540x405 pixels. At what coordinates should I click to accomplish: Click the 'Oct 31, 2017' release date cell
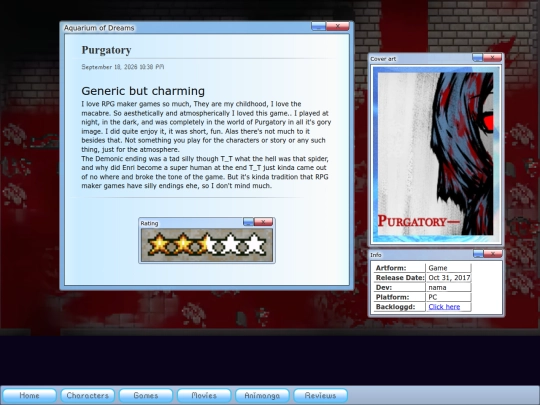click(449, 278)
